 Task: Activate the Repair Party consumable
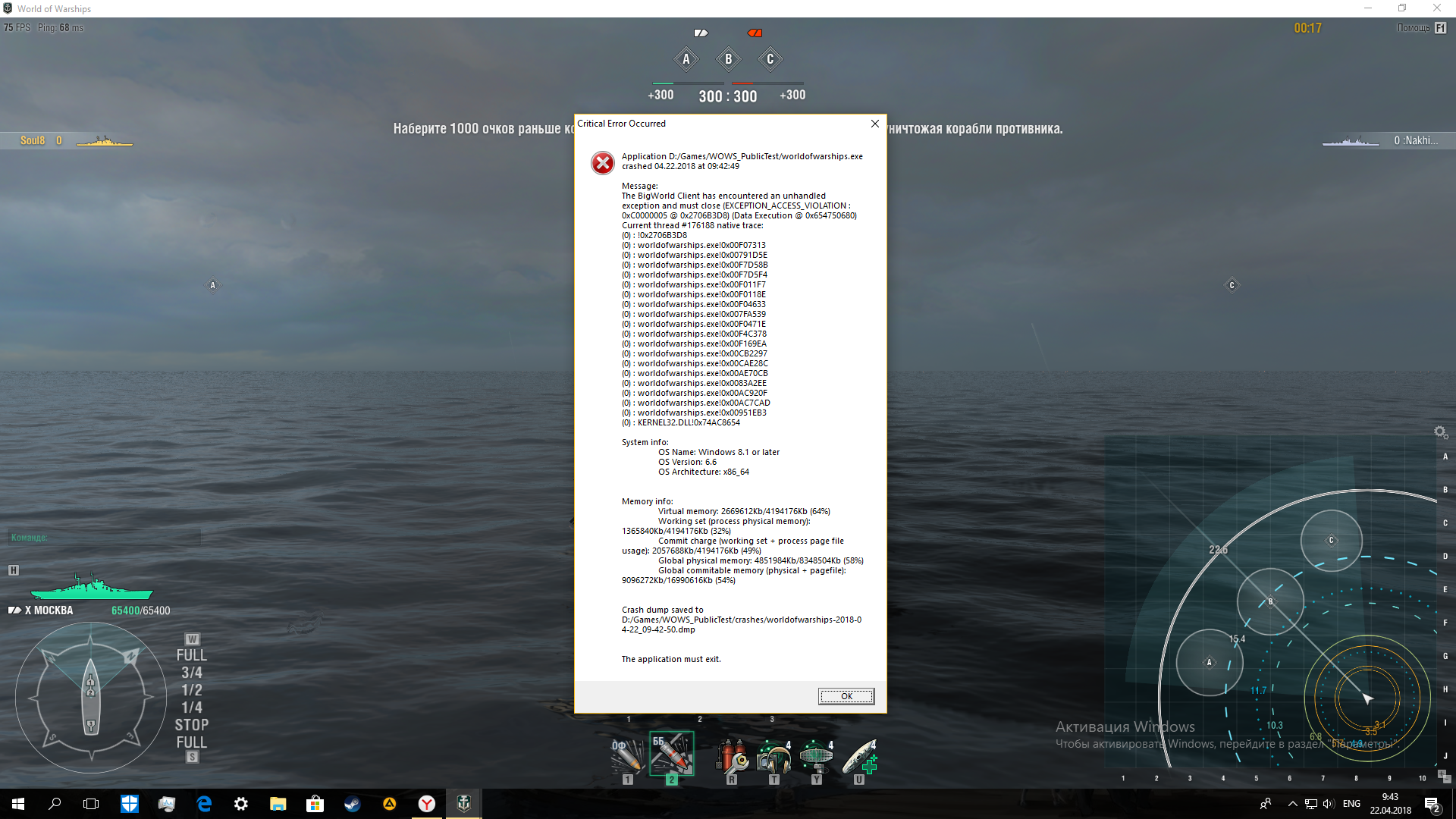coord(859,756)
